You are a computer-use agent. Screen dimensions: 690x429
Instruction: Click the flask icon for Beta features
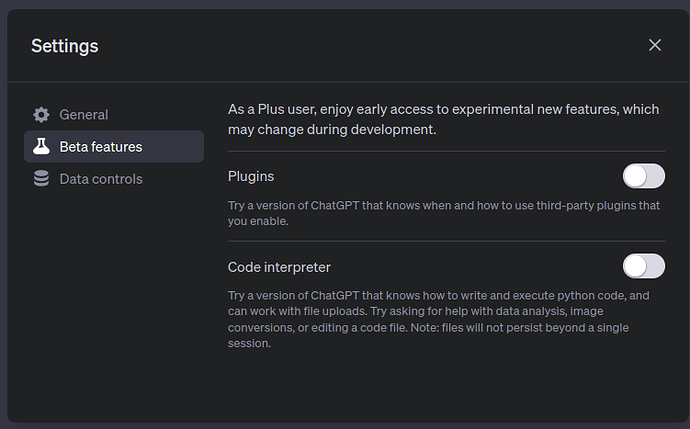41,147
